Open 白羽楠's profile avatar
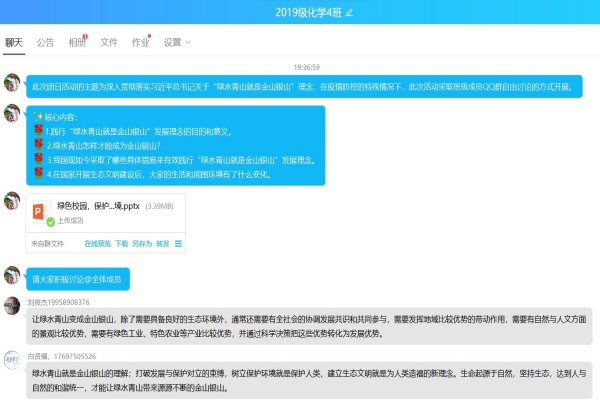The width and height of the screenshot is (600, 400). tap(12, 359)
